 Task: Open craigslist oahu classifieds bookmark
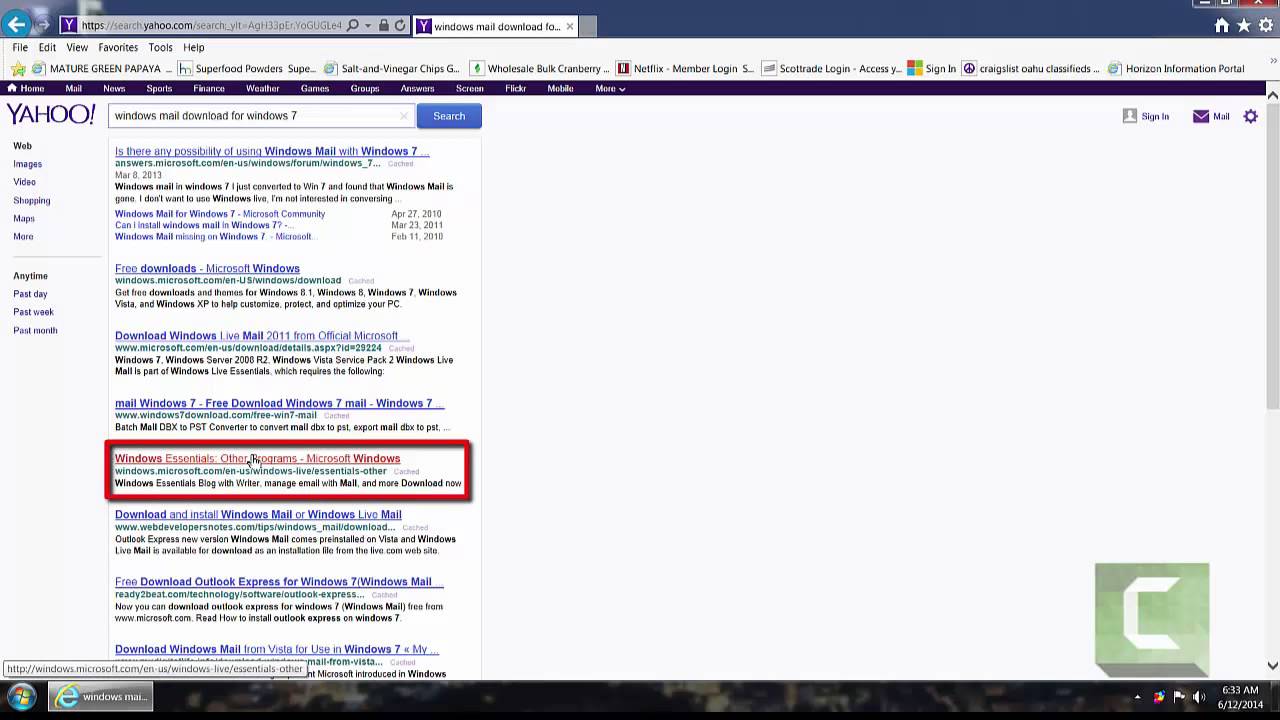coord(1031,69)
